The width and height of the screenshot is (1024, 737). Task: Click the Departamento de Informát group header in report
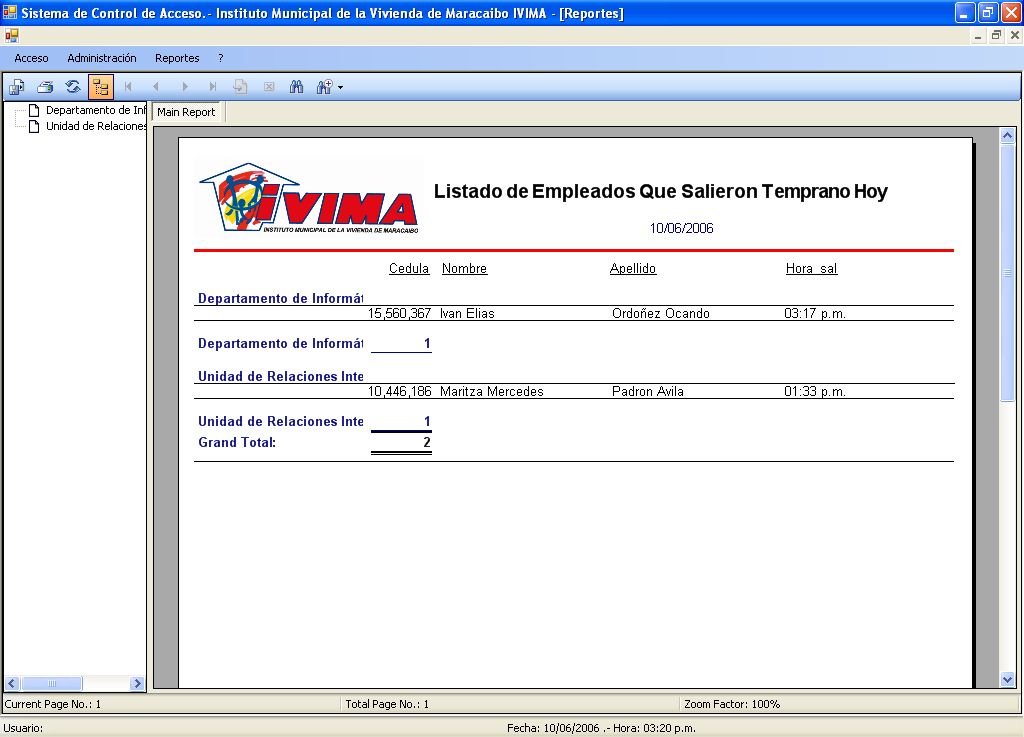point(280,298)
